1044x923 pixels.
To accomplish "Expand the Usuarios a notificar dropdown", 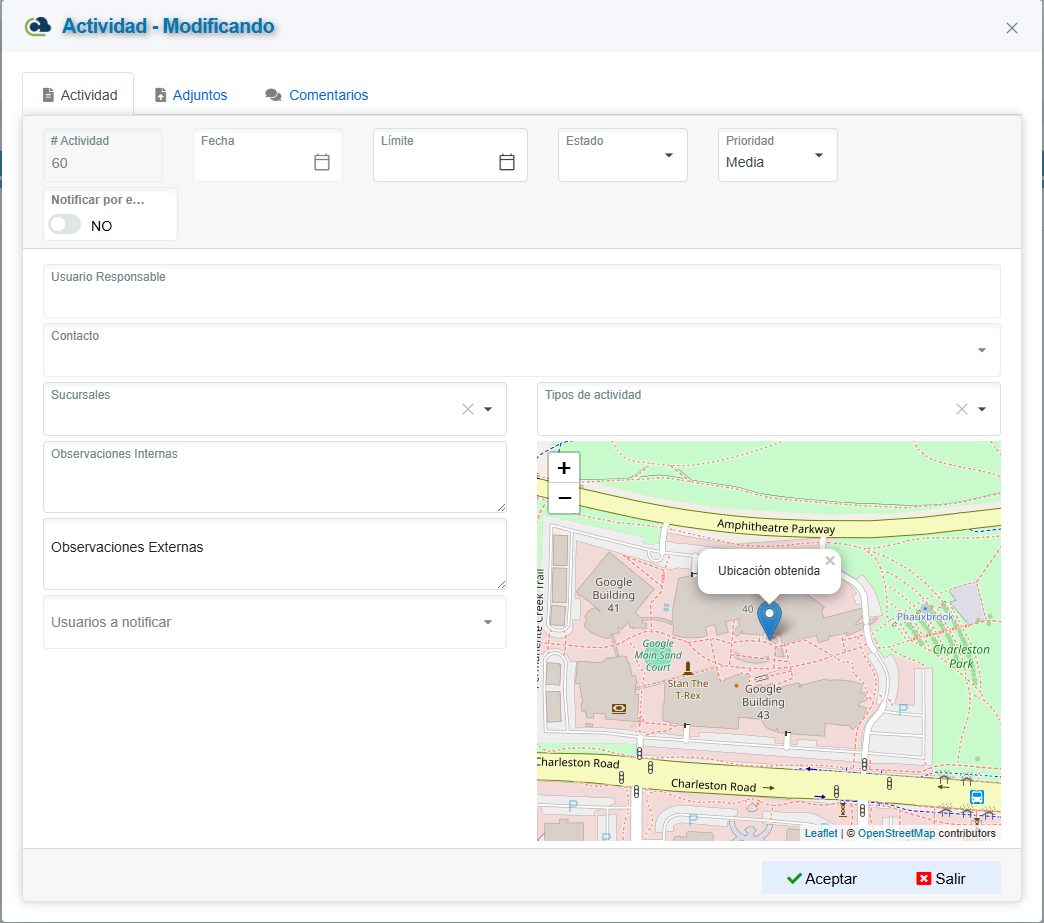I will point(487,622).
